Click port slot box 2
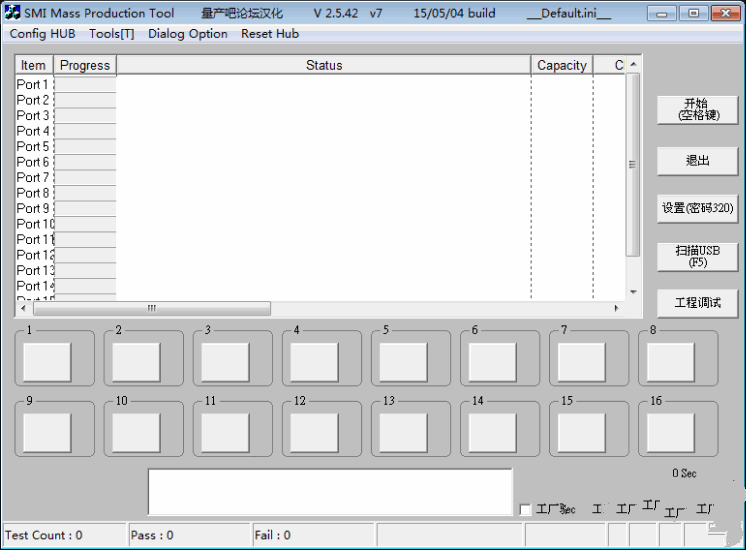The height and width of the screenshot is (550, 746). coord(136,362)
